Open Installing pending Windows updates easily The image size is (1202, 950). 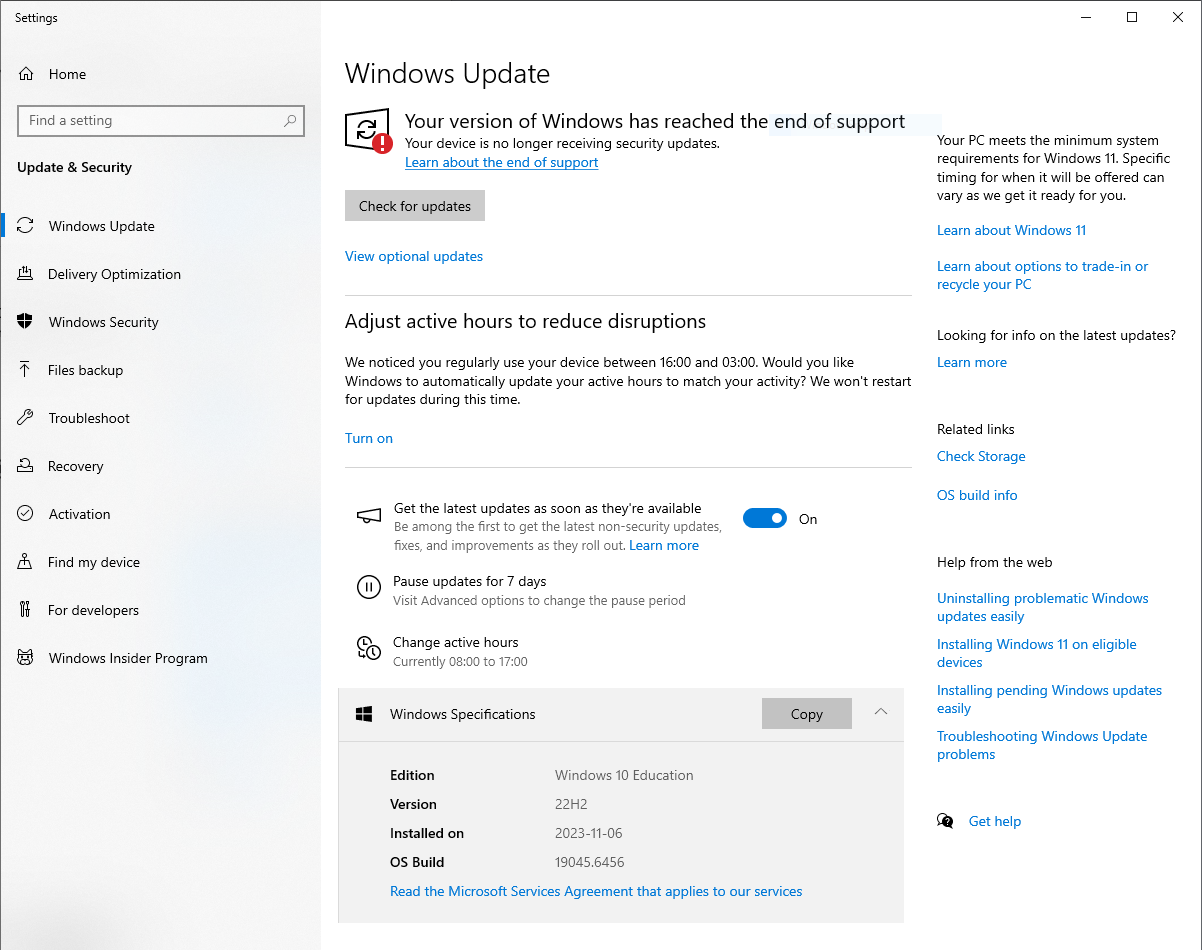(1049, 699)
